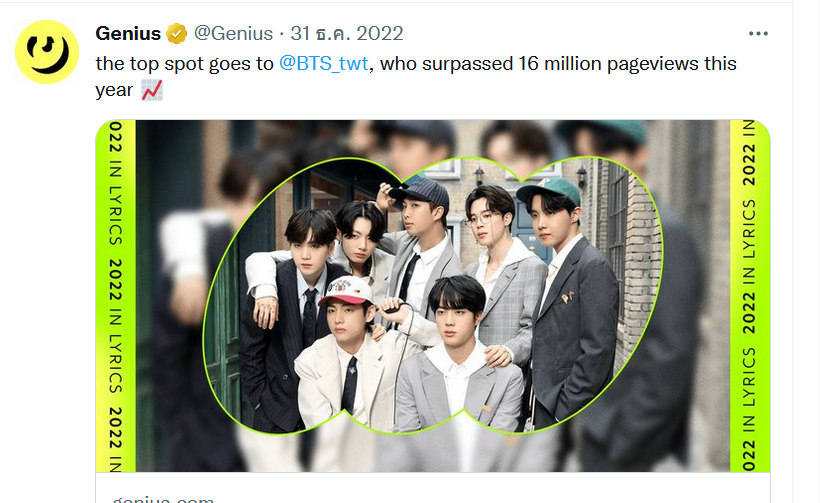
Task: Open the three-dot more options menu
Action: click(758, 33)
